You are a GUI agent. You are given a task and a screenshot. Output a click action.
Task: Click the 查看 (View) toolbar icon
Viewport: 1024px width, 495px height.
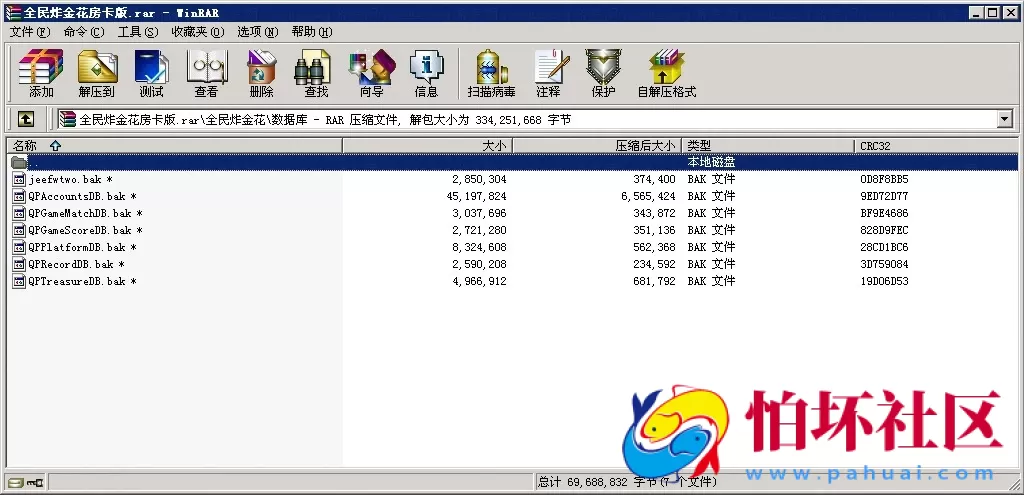pyautogui.click(x=206, y=72)
